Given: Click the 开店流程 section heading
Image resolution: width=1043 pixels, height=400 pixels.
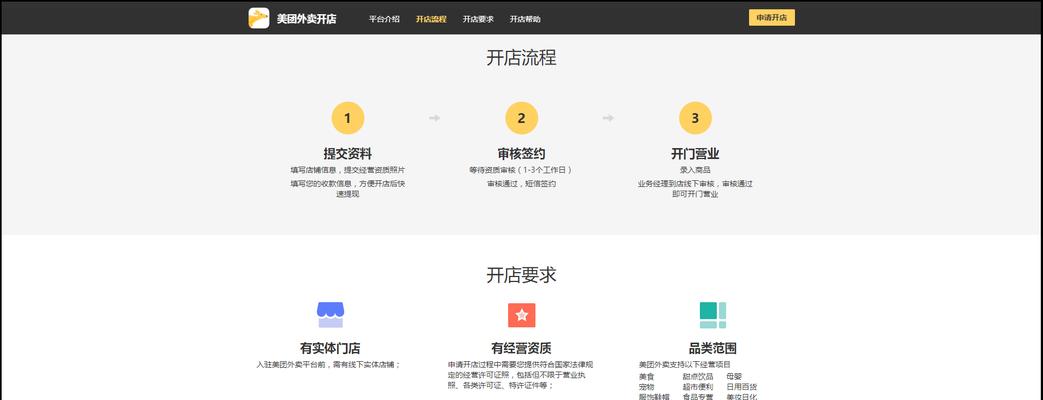Looking at the screenshot, I should pos(522,58).
